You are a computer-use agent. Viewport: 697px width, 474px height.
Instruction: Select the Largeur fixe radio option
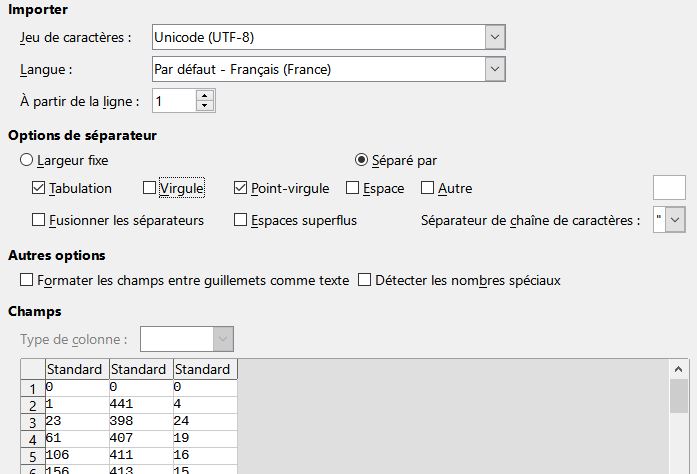(26, 160)
